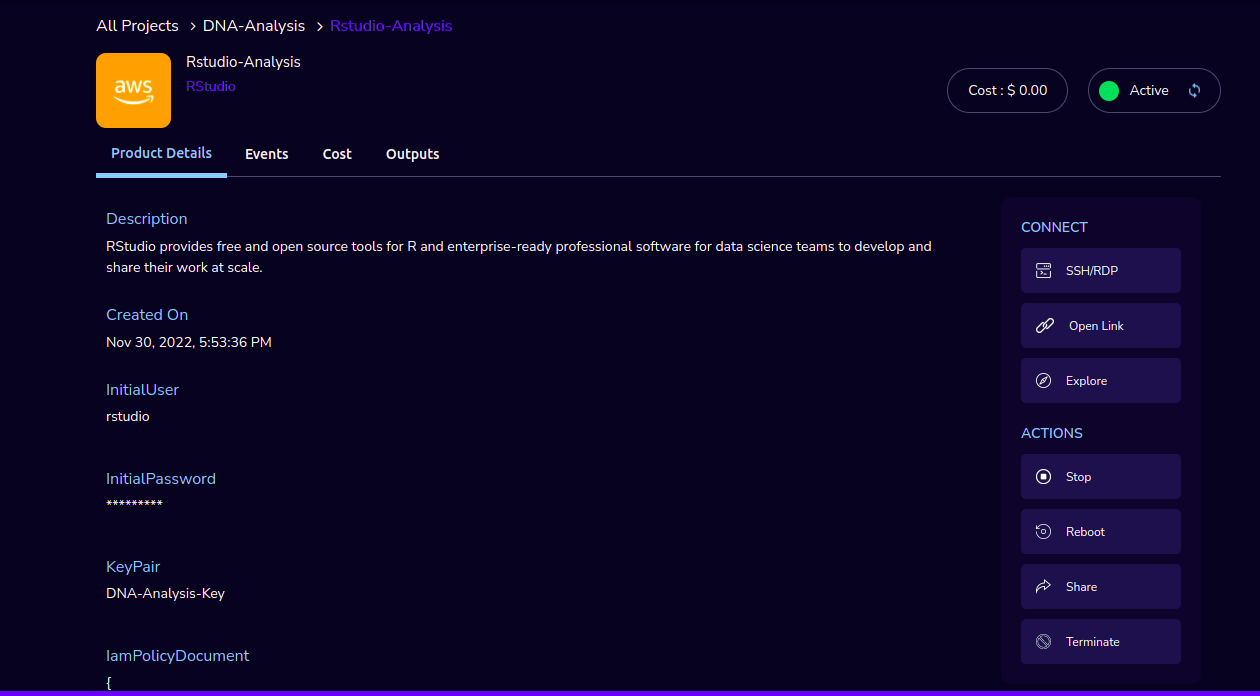Click the Active status pill

pos(1154,91)
